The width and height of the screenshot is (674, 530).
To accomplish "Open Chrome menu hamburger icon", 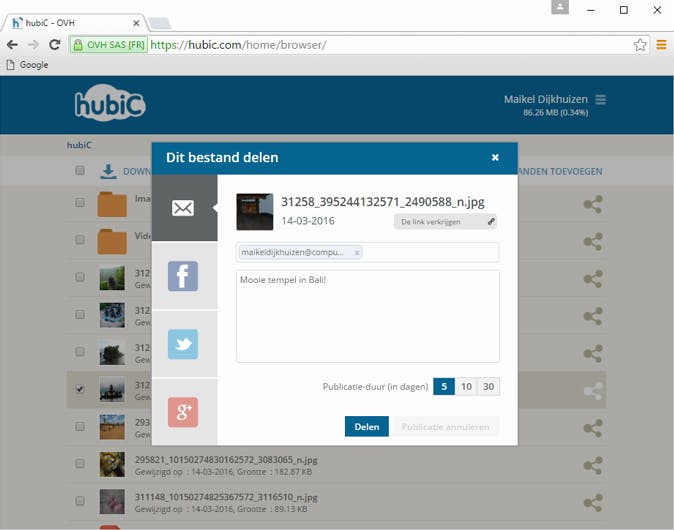I will (662, 45).
